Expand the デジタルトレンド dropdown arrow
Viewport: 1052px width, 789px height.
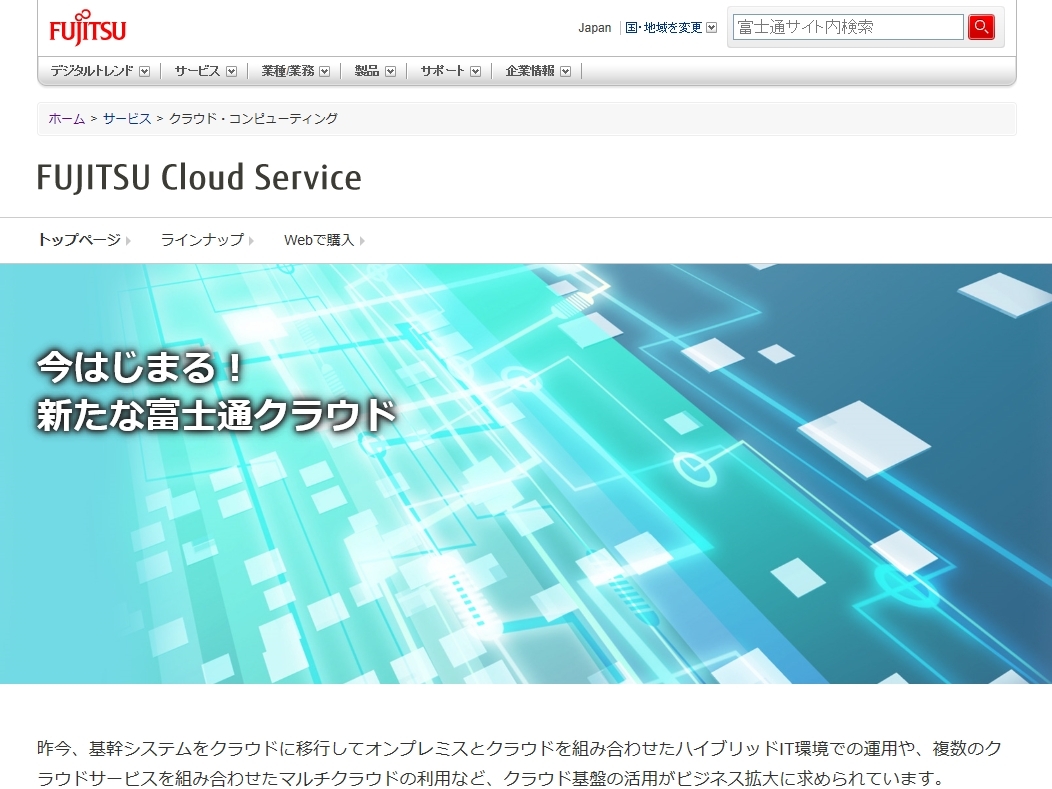(144, 71)
